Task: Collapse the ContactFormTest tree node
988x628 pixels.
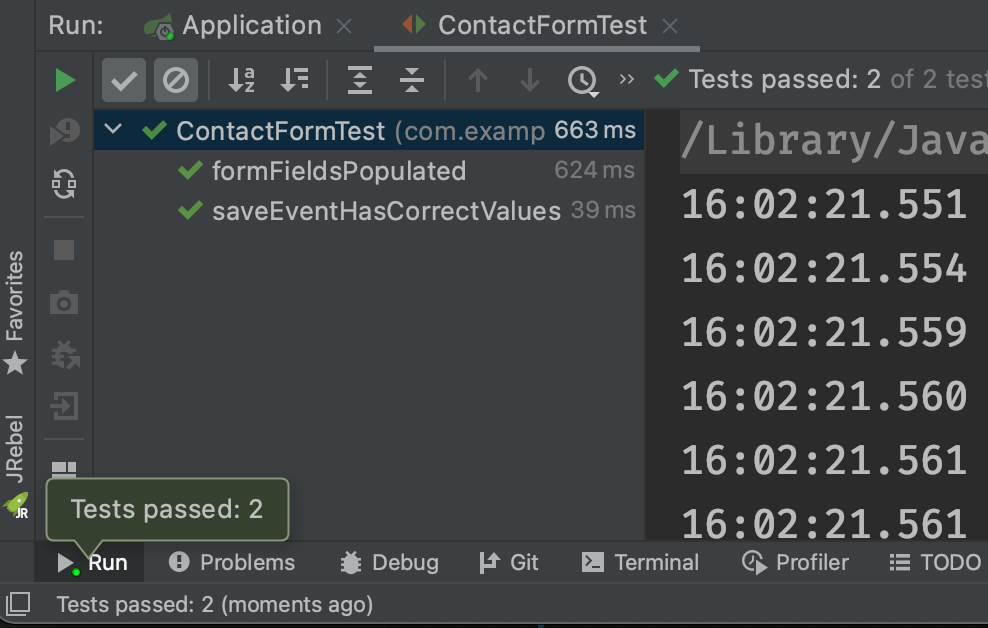Action: 113,130
